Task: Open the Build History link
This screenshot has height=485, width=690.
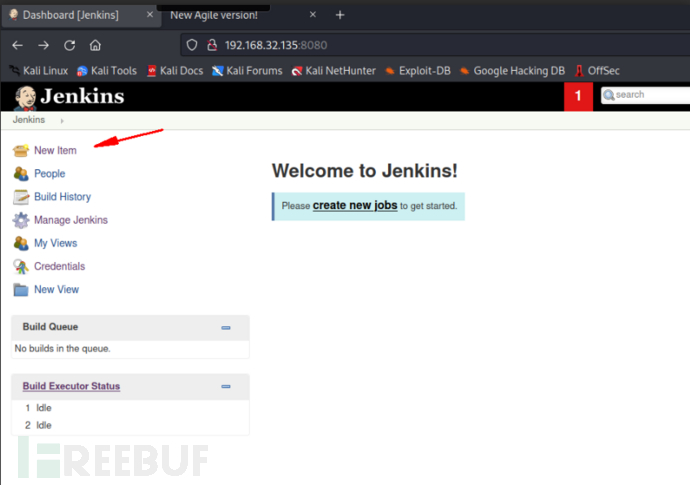Action: tap(62, 197)
